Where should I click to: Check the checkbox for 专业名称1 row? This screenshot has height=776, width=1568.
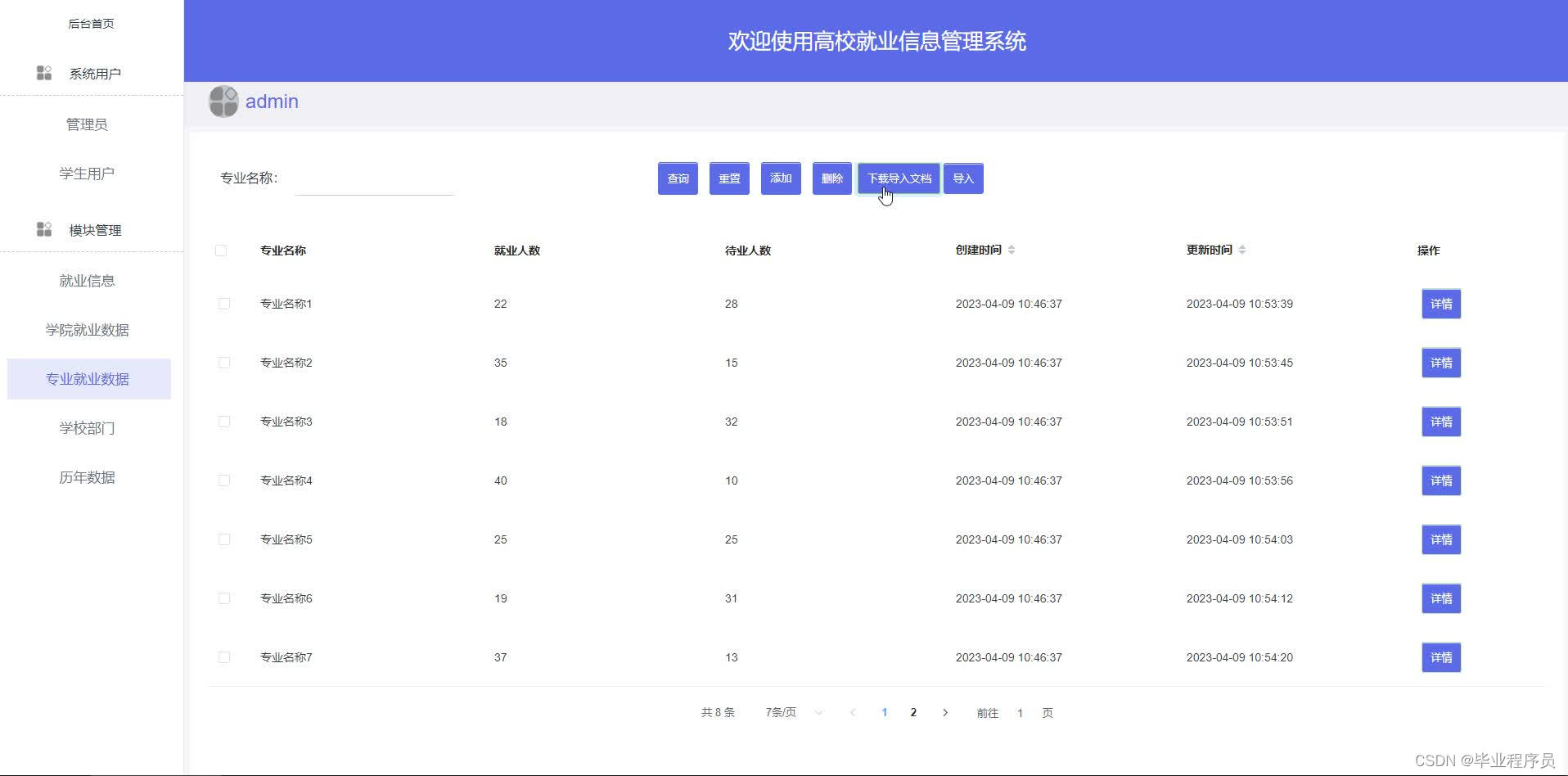coord(224,304)
